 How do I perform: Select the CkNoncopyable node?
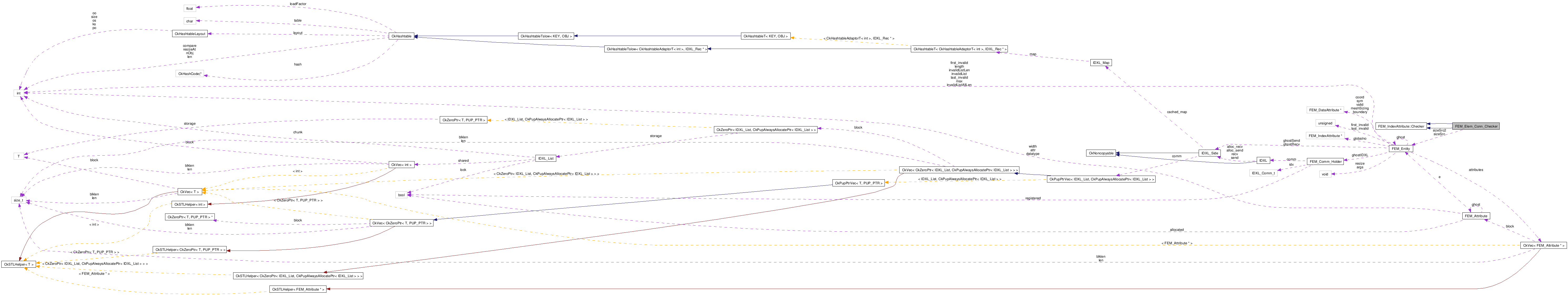[1101, 153]
